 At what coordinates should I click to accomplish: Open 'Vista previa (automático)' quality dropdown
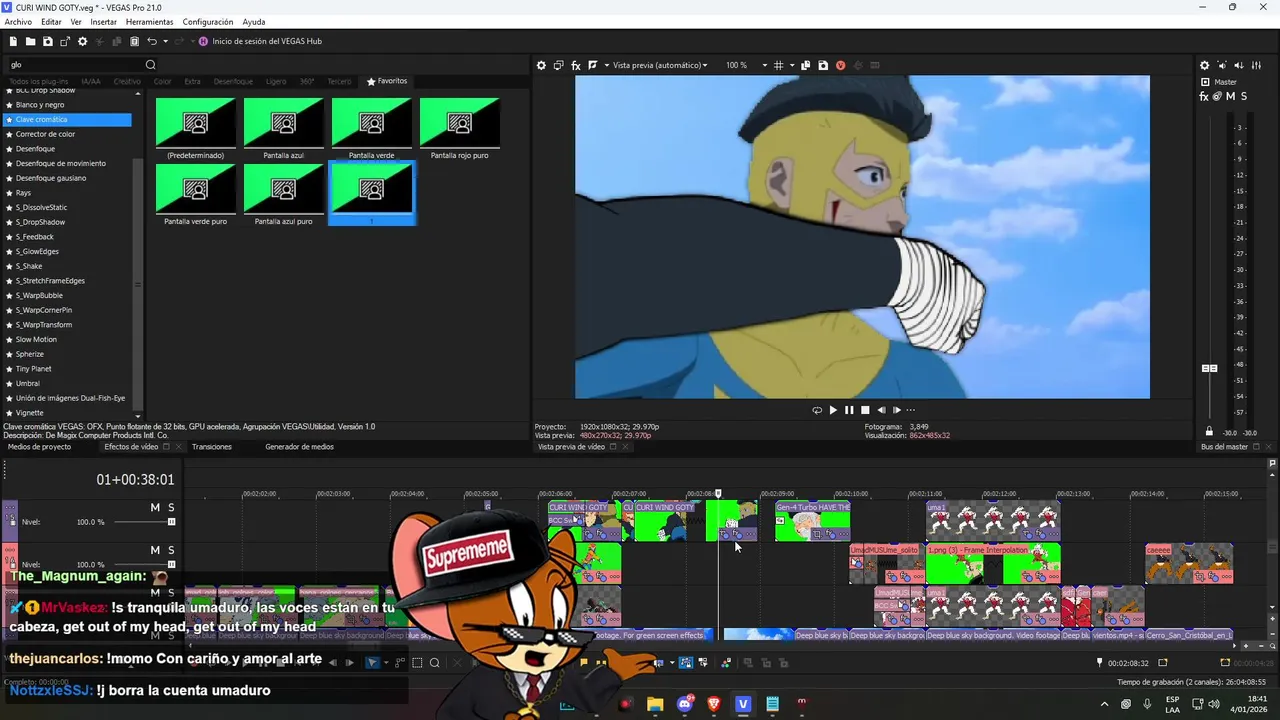pos(660,65)
